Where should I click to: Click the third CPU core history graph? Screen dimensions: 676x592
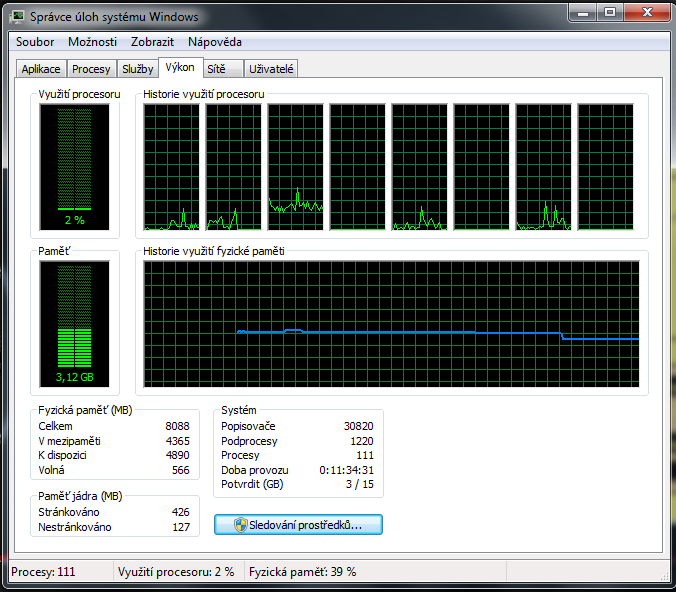click(x=295, y=167)
